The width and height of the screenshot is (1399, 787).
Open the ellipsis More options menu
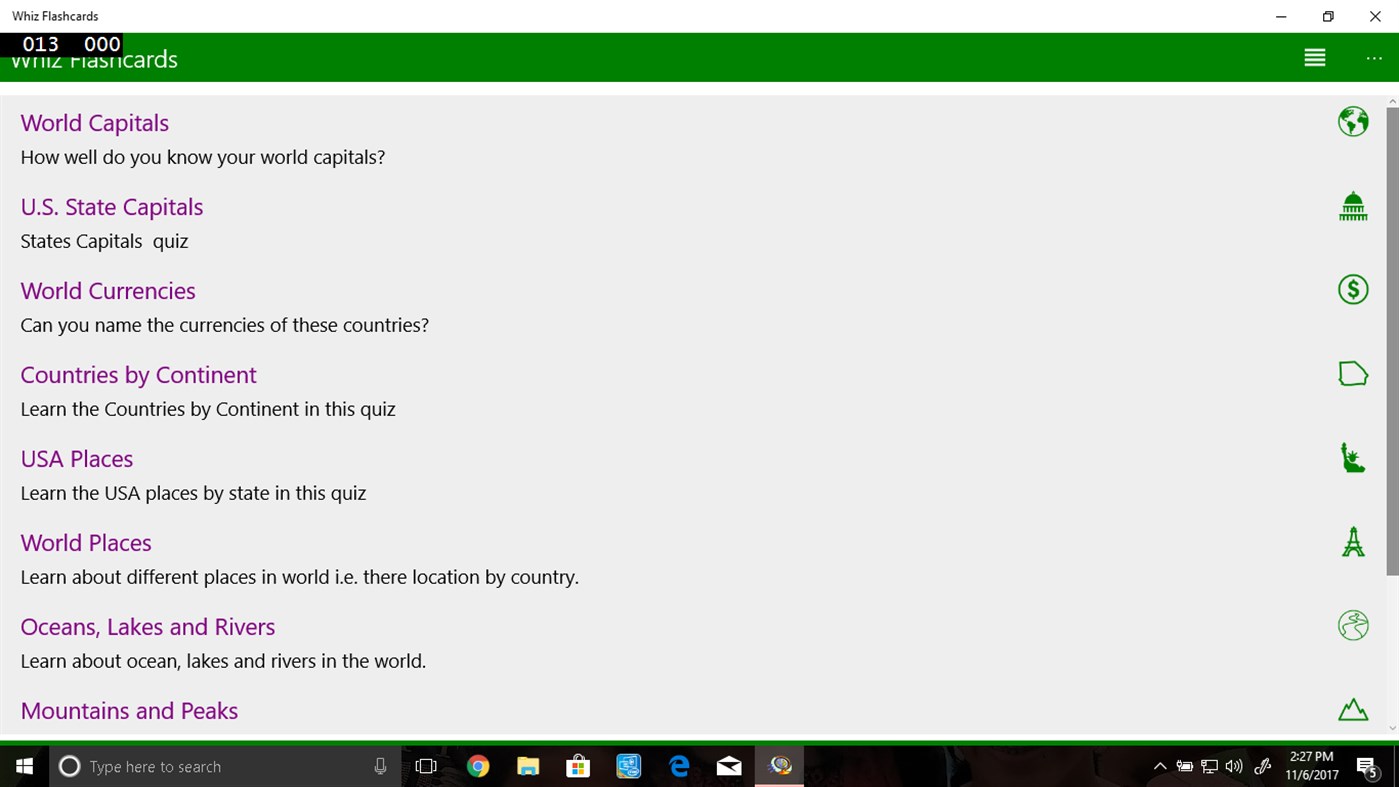click(x=1374, y=57)
